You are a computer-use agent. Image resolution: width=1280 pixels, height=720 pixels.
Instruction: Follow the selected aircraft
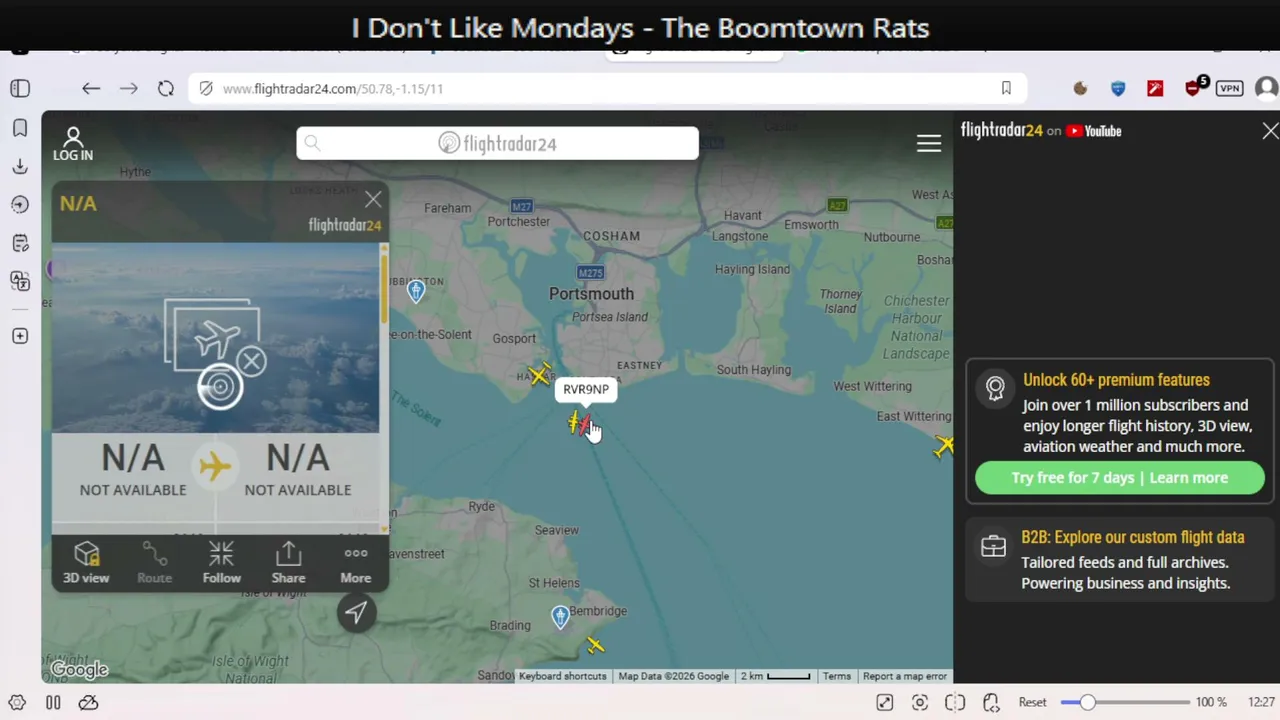point(222,563)
